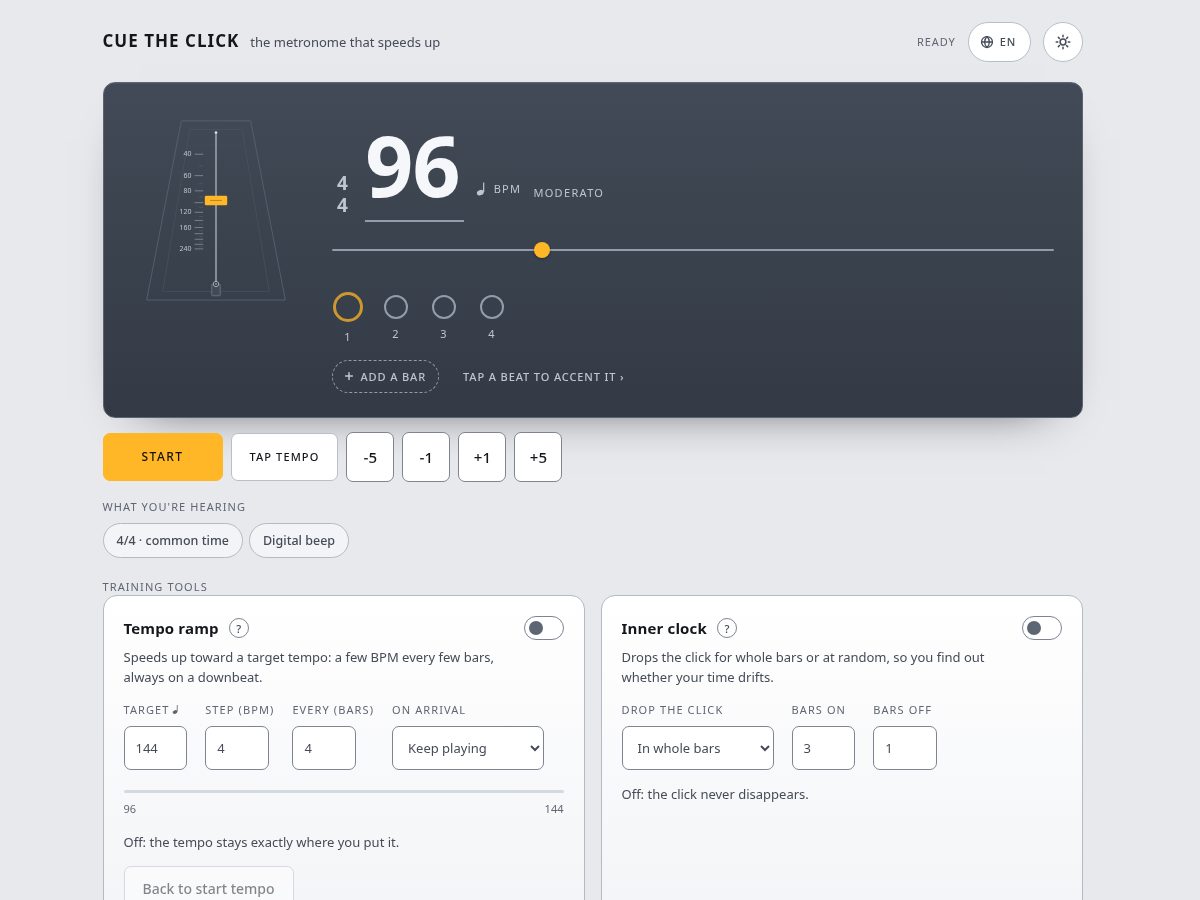The width and height of the screenshot is (1200, 900).
Task: Open the EN language selector
Action: [x=999, y=42]
